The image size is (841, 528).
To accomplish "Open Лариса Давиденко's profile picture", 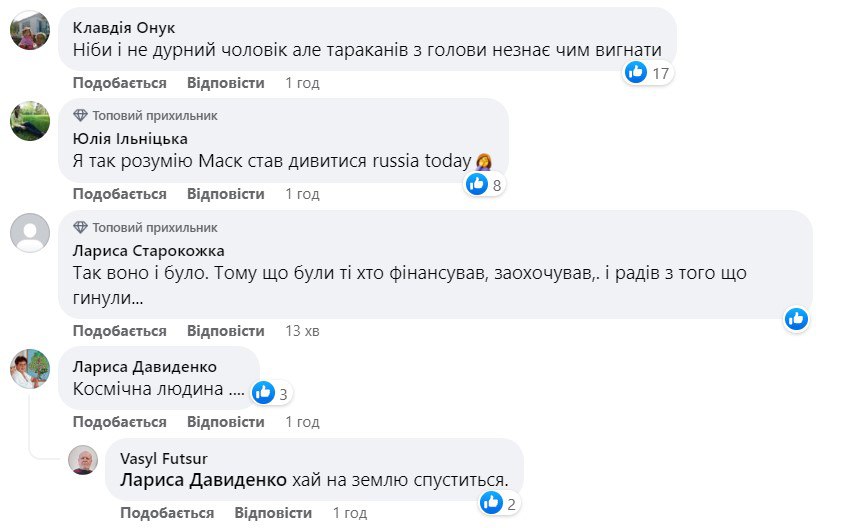I will point(30,370).
